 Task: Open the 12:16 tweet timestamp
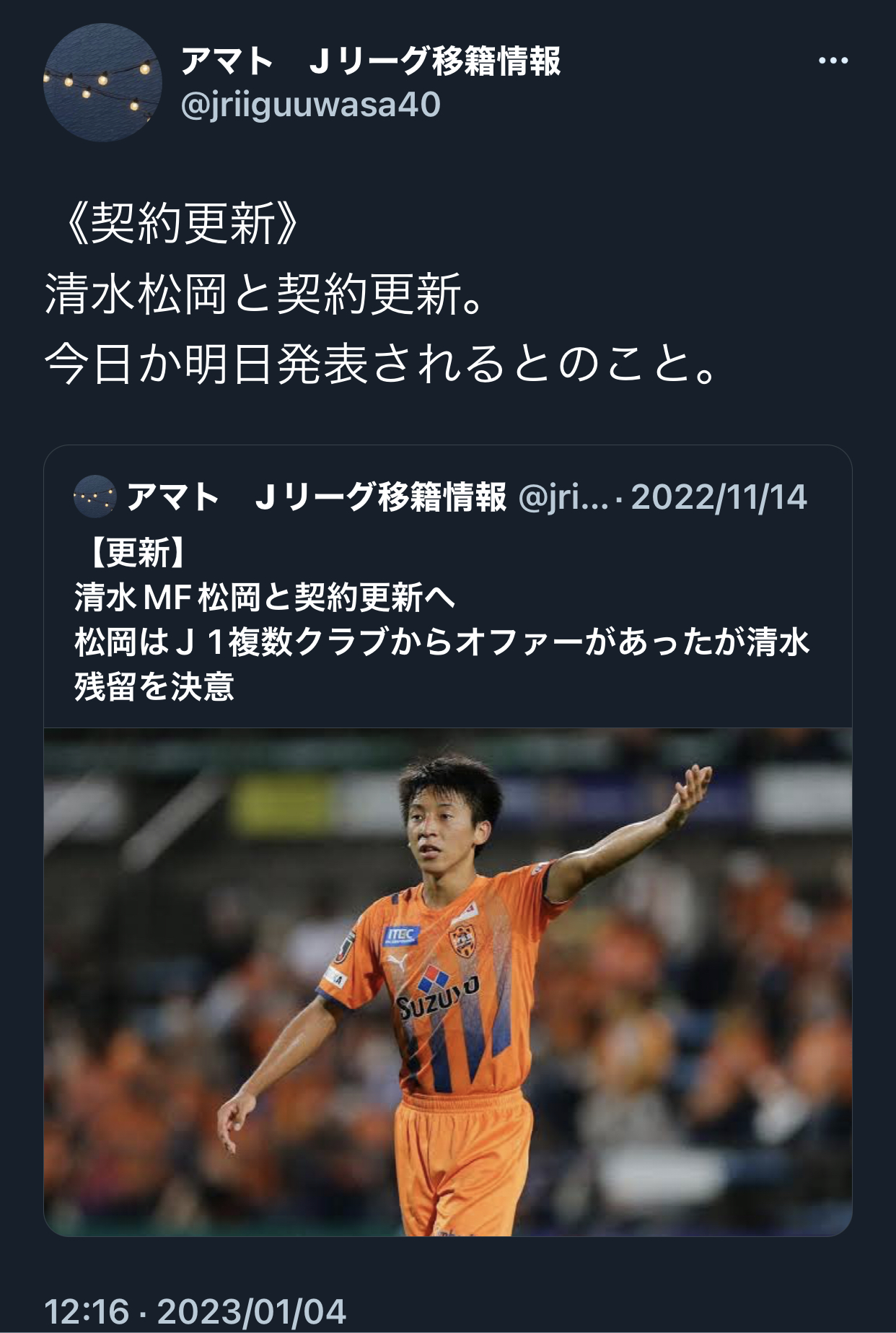(x=87, y=1311)
